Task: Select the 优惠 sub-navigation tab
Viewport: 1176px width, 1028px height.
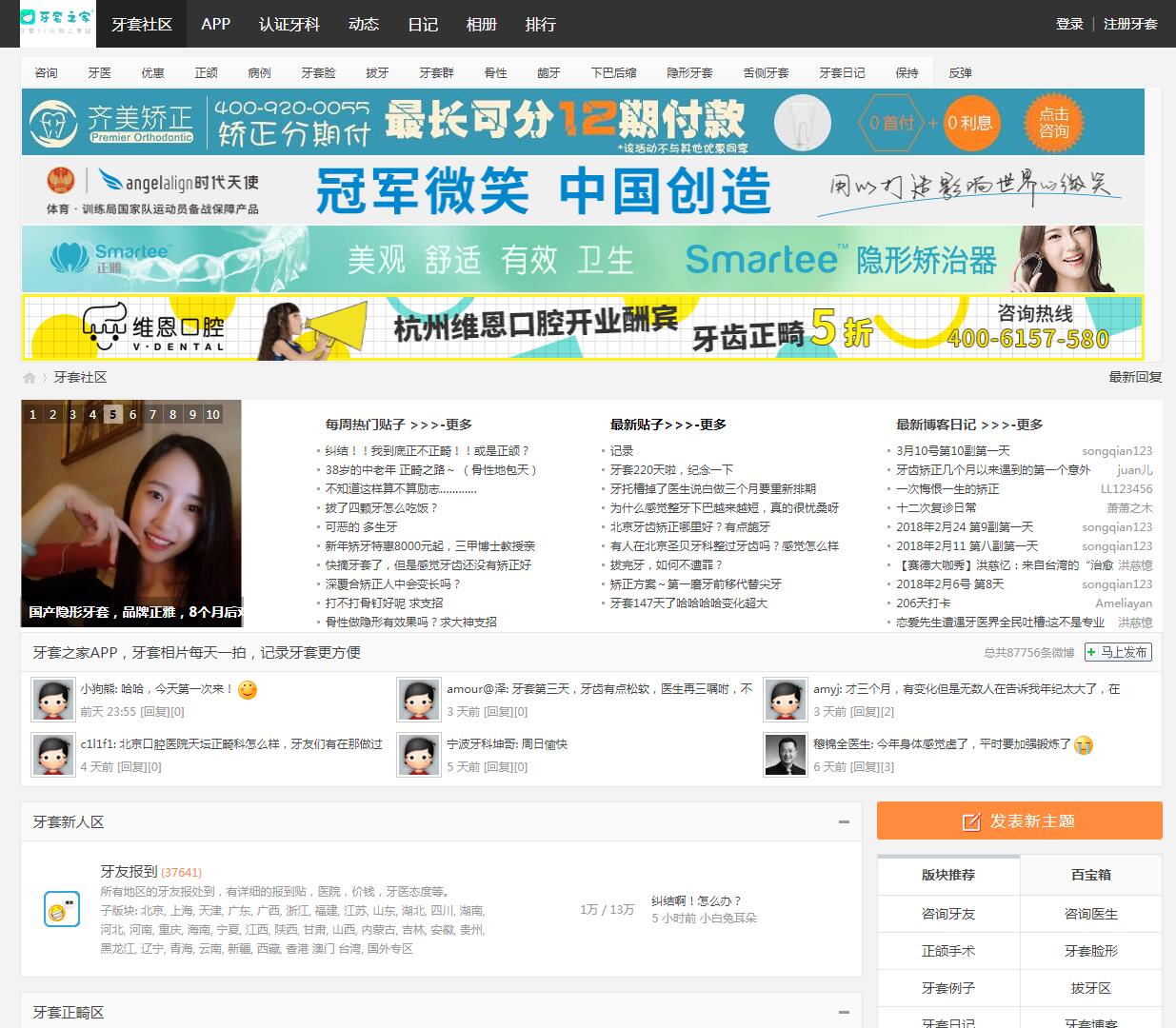Action: point(153,72)
